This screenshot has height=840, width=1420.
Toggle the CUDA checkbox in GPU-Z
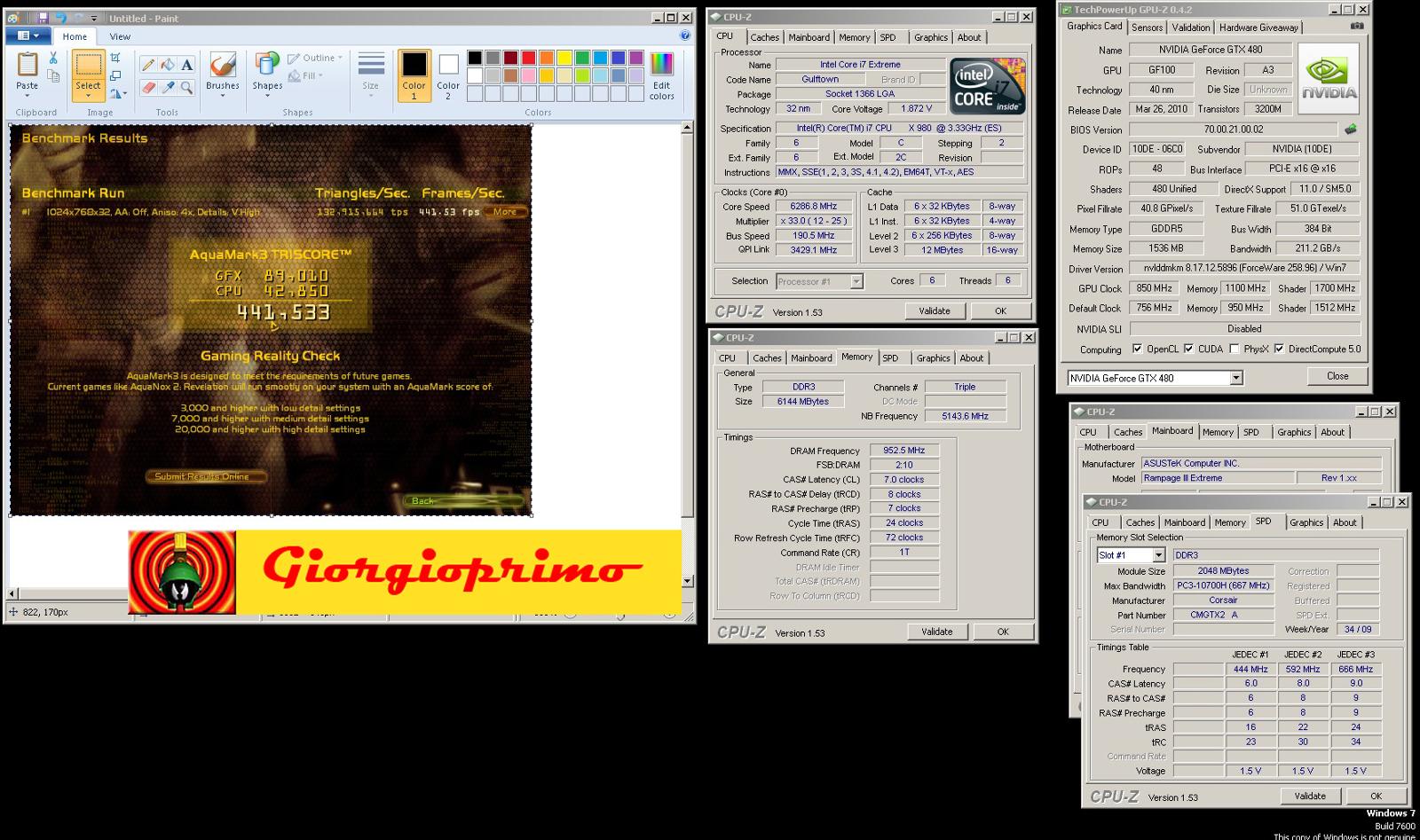point(1189,349)
